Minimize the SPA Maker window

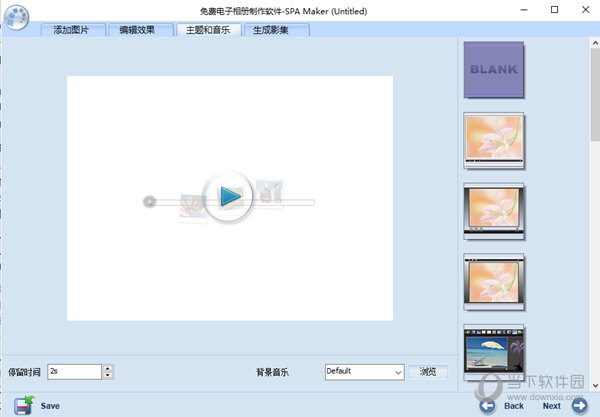tap(524, 10)
